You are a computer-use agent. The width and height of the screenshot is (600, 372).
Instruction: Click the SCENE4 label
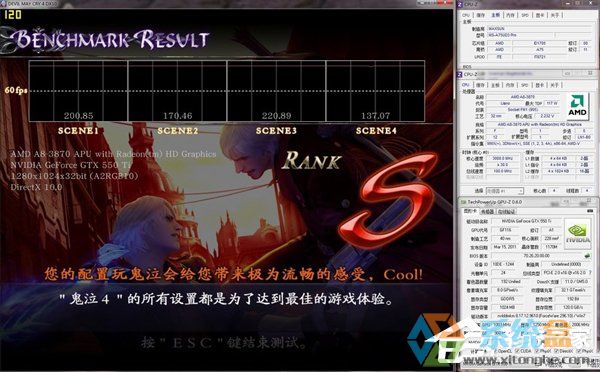point(376,131)
